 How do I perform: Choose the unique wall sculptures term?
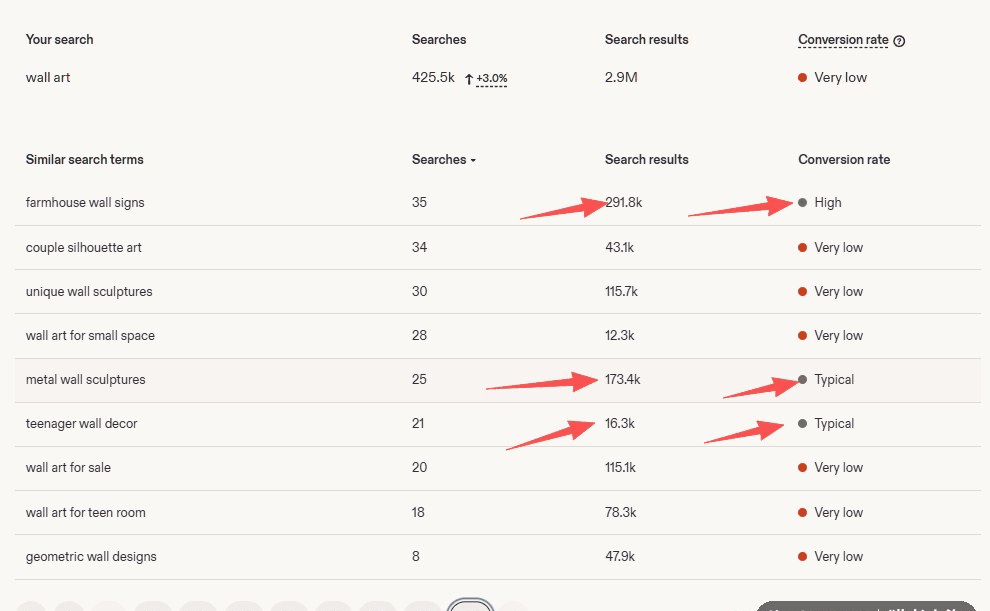pos(89,292)
